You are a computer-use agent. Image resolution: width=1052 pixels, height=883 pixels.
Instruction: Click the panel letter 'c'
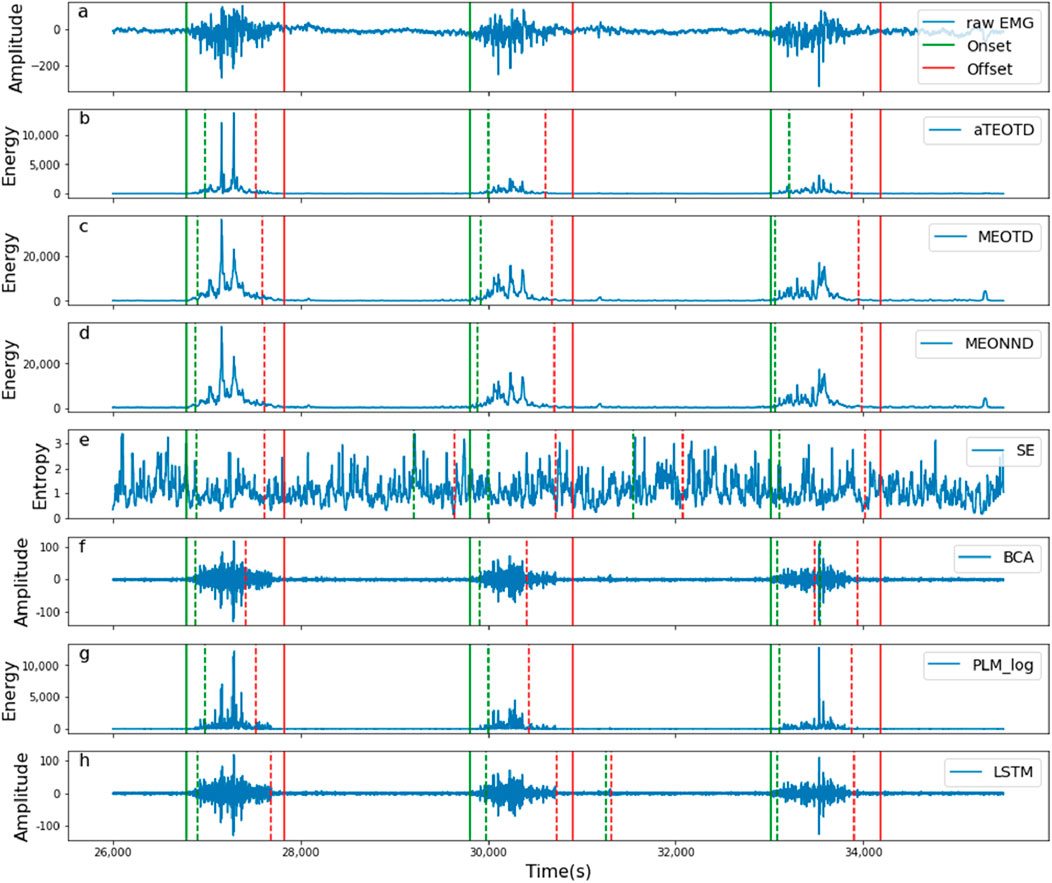pos(83,227)
